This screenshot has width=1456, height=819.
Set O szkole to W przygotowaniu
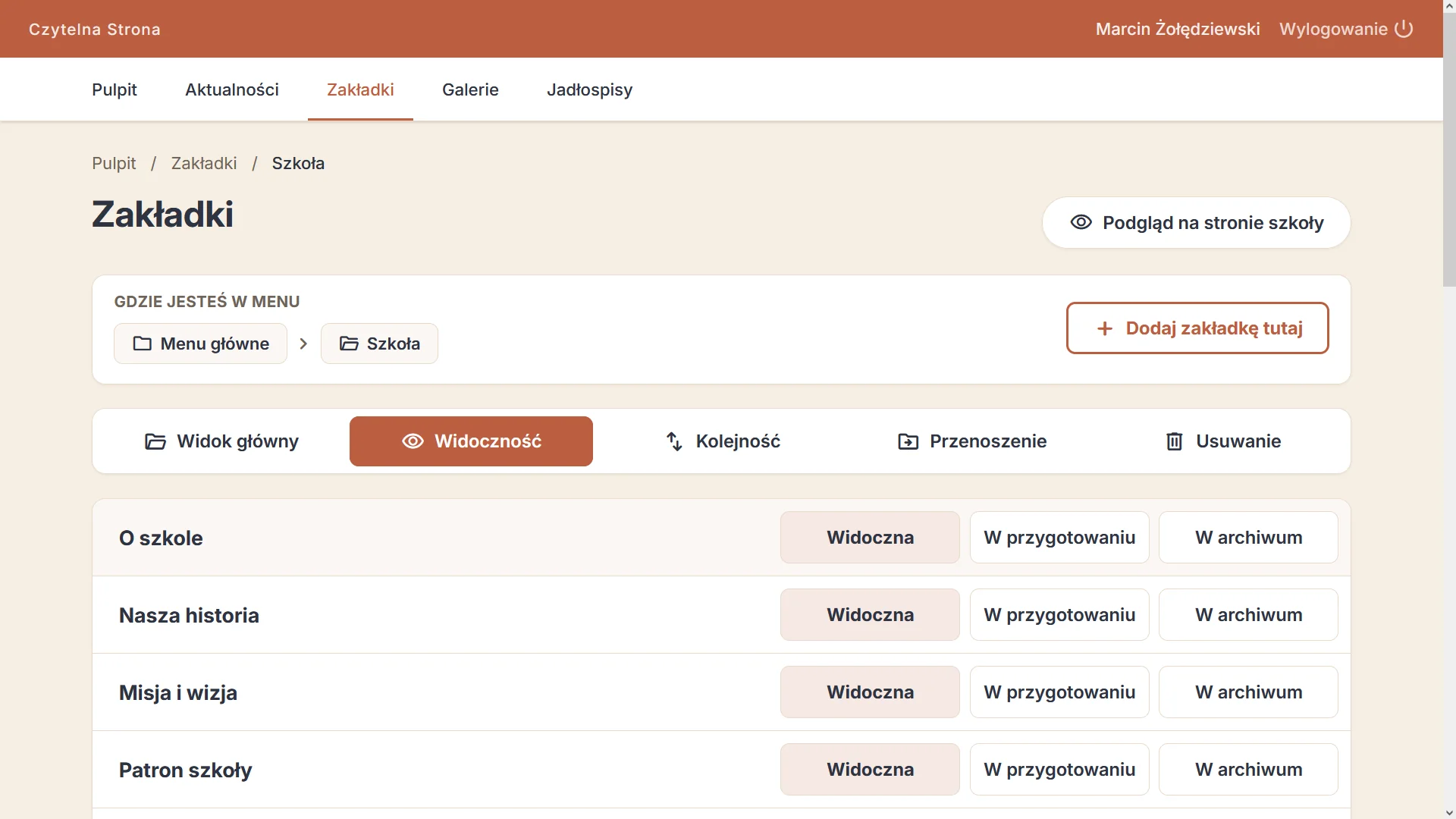1059,538
